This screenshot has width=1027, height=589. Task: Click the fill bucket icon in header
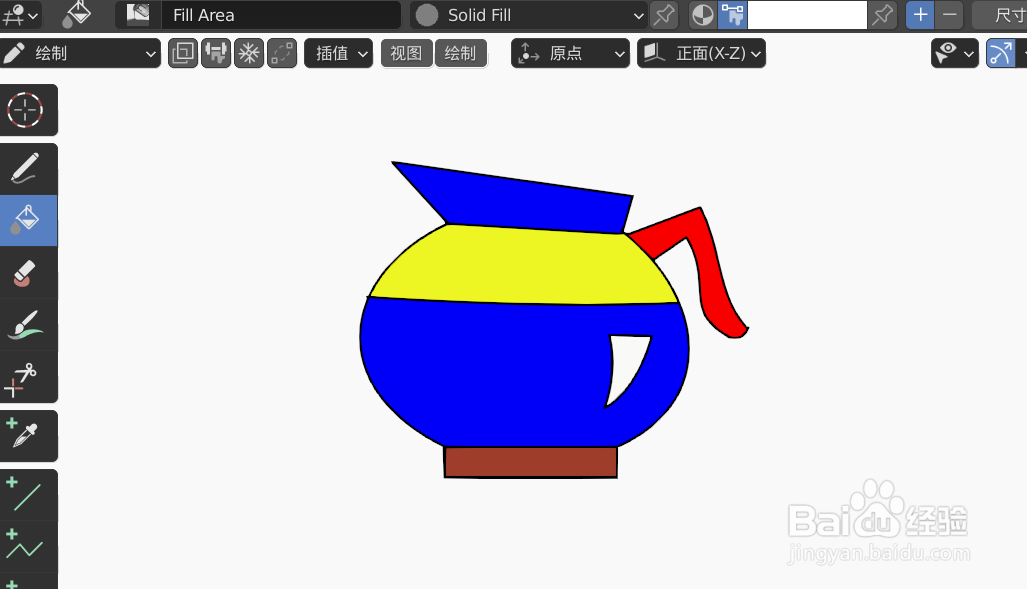[76, 14]
